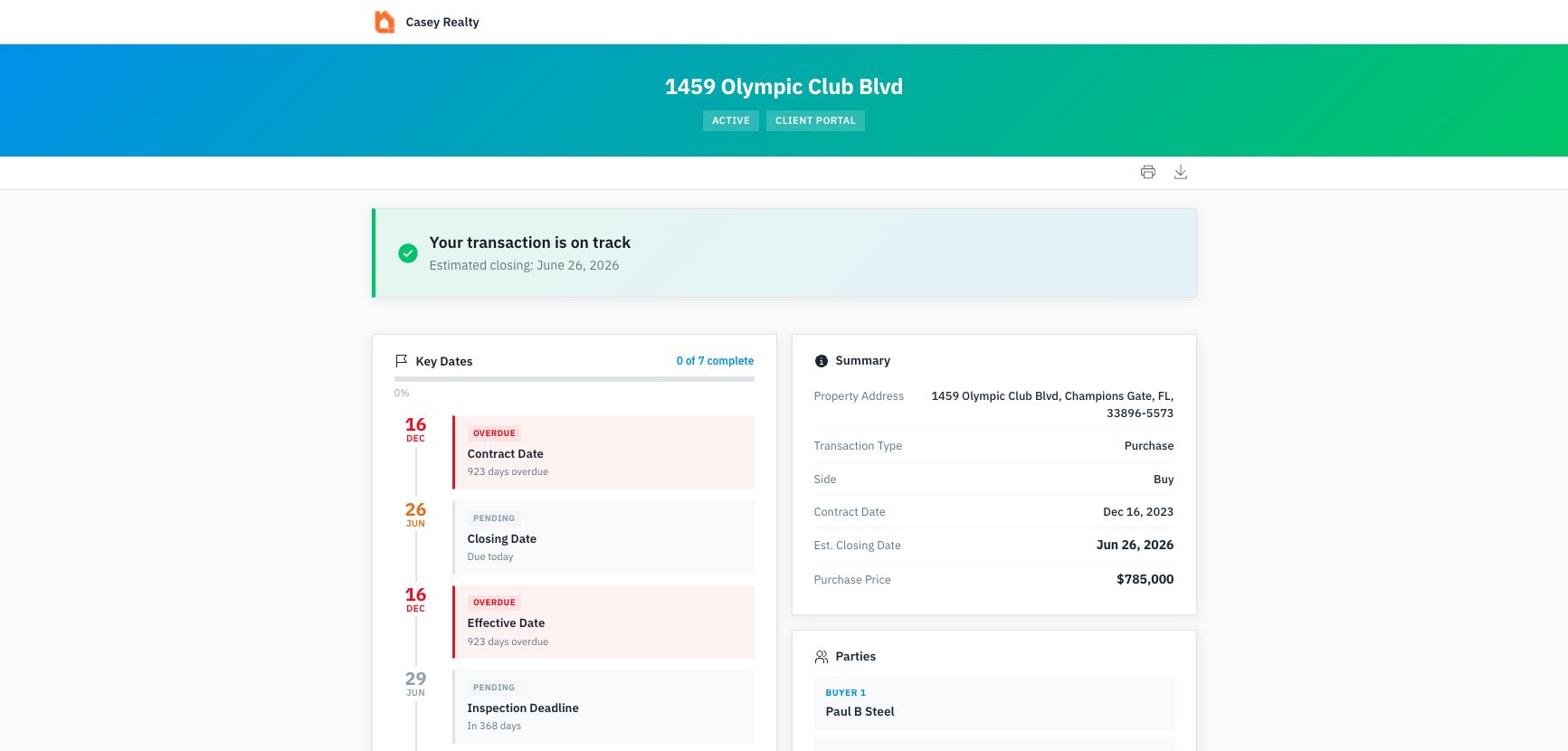
Task: Click the PENDING tag above Closing Date
Action: click(x=494, y=518)
